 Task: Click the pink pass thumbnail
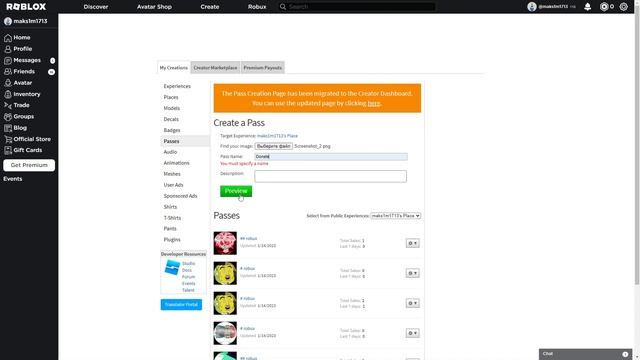point(225,243)
